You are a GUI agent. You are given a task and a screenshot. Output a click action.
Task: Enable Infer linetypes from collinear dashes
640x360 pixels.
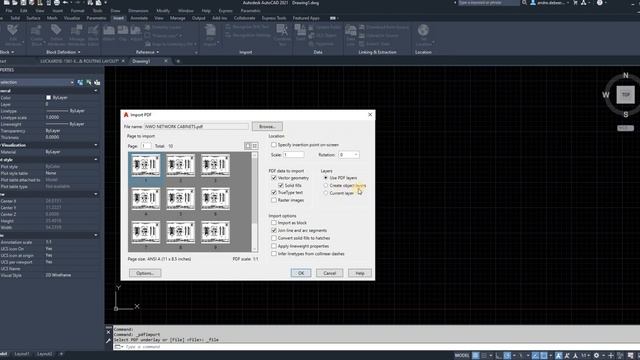pyautogui.click(x=274, y=254)
